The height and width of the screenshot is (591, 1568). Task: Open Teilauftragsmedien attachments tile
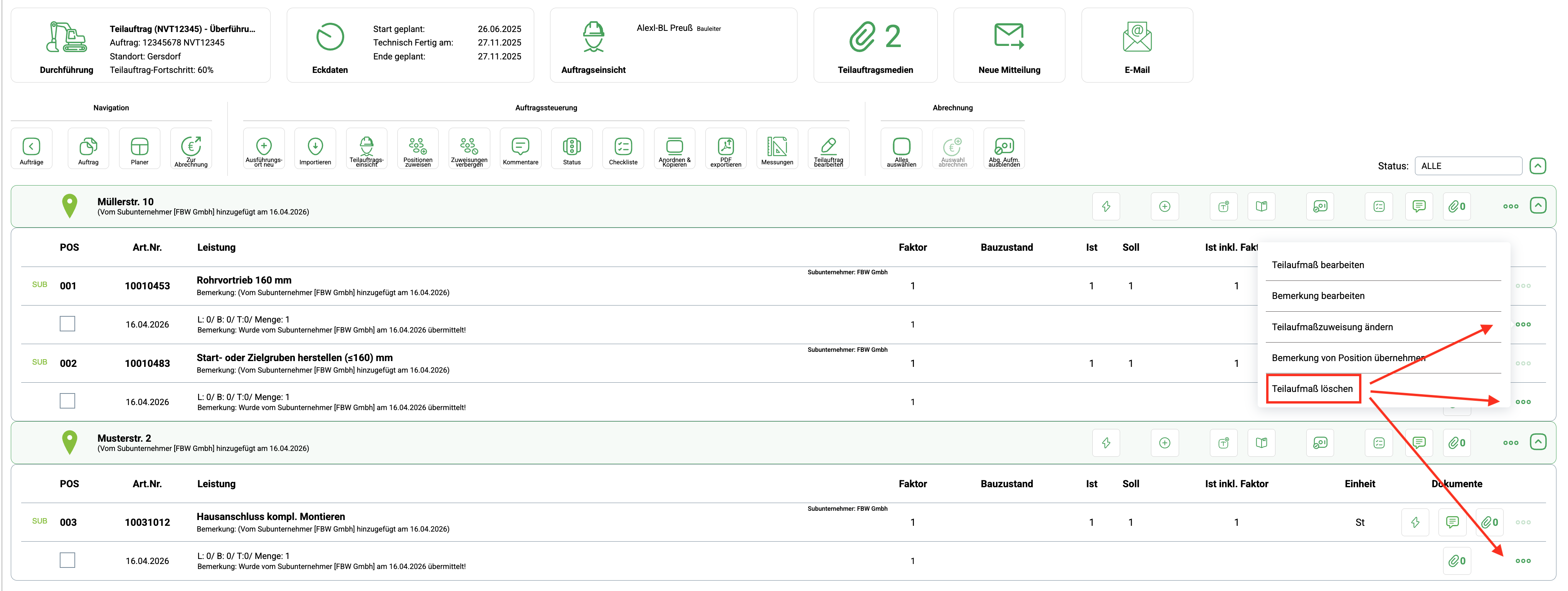875,45
